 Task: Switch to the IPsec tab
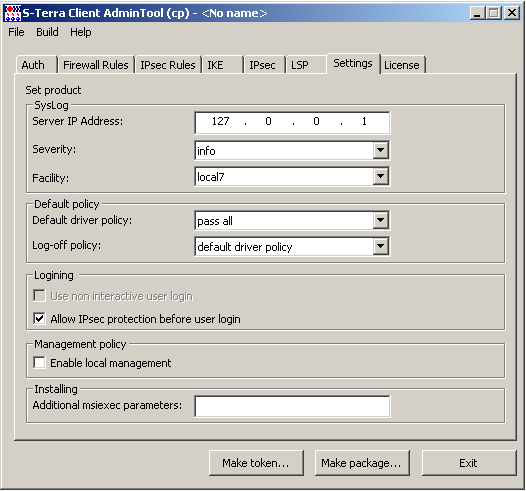pos(264,65)
